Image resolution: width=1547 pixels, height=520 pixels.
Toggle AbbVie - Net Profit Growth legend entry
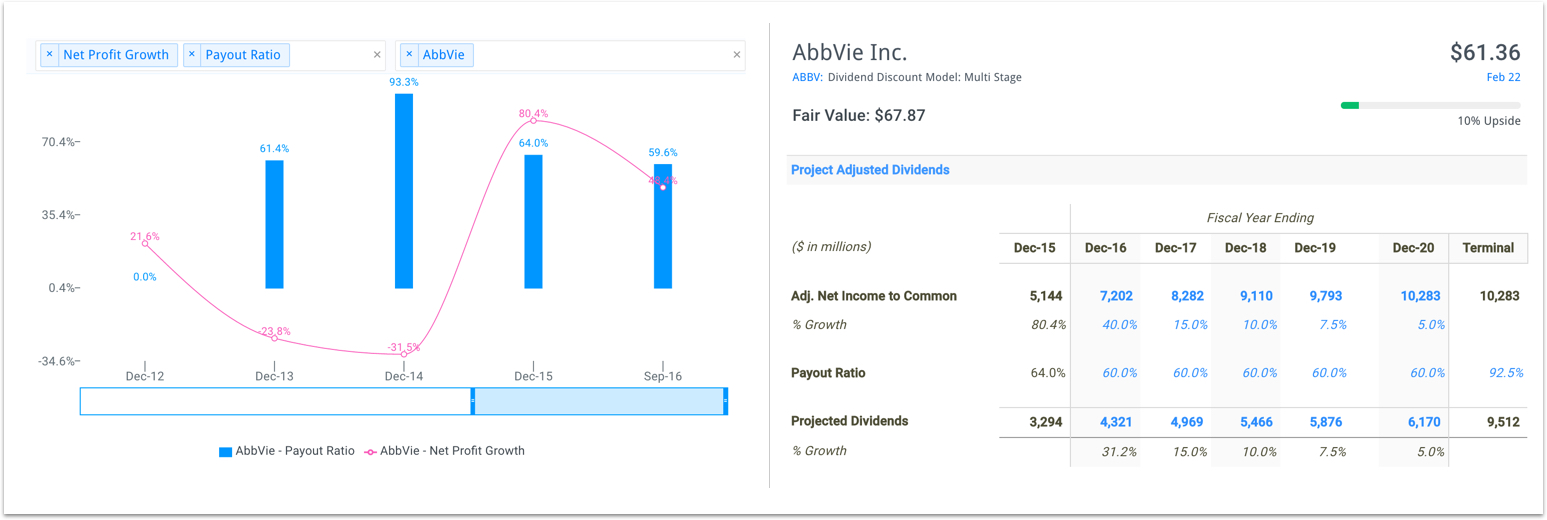pyautogui.click(x=444, y=451)
